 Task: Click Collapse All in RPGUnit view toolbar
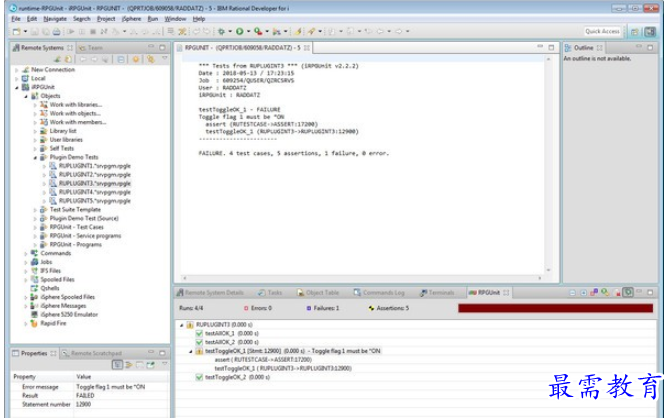click(573, 293)
